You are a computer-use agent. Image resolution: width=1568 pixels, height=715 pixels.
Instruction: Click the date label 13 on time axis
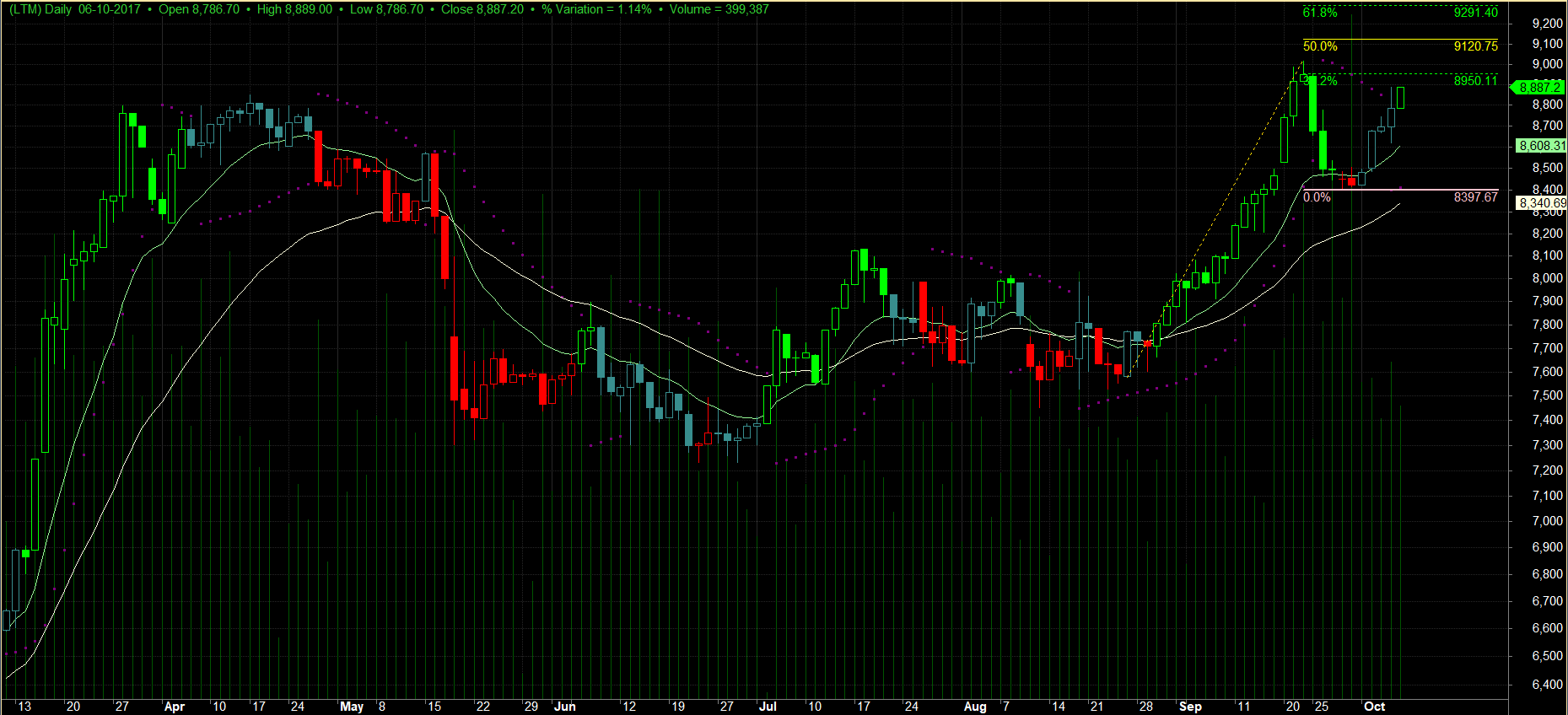click(24, 707)
